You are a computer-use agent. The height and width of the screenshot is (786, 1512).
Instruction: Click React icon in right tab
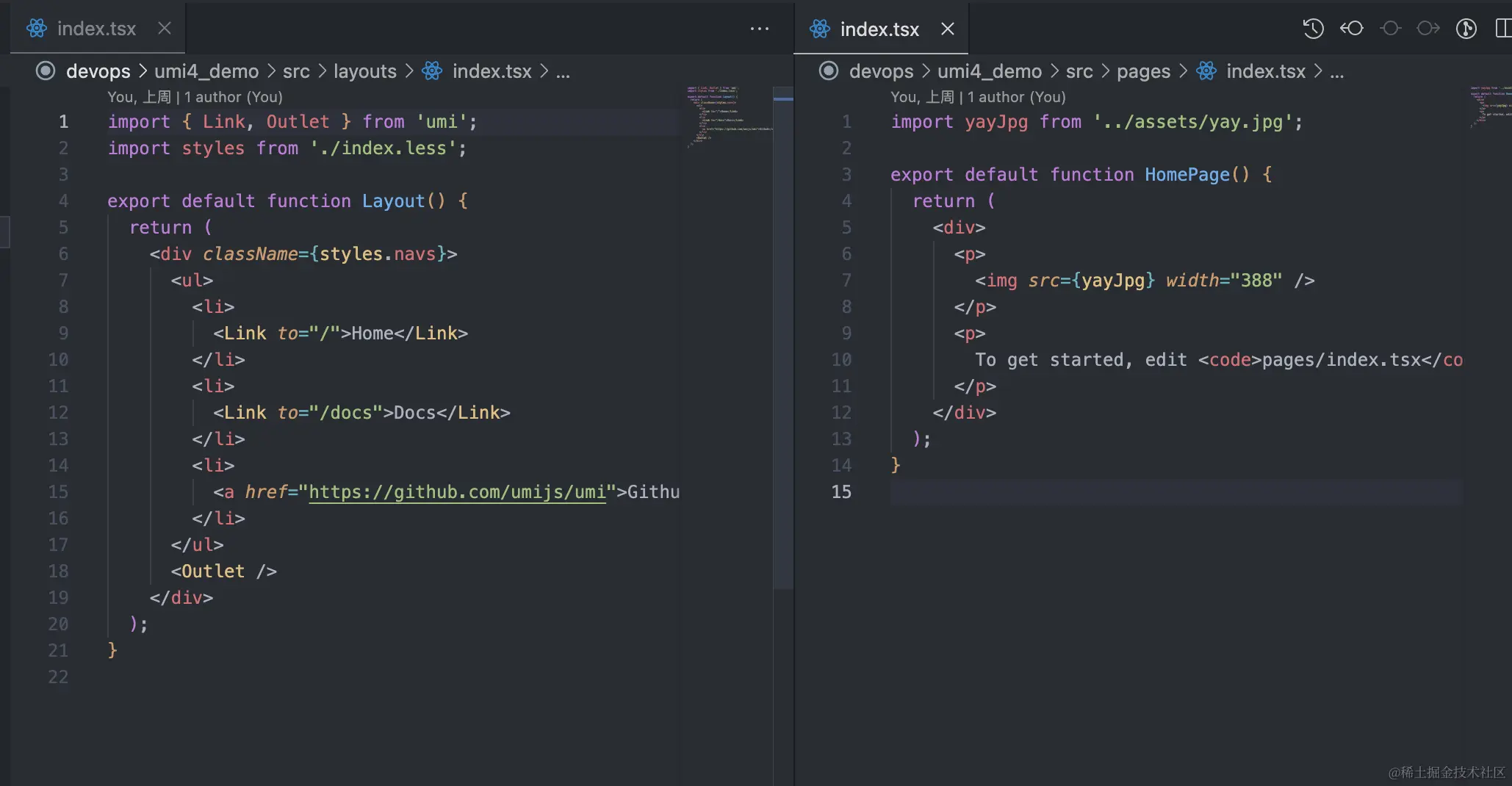pos(820,29)
